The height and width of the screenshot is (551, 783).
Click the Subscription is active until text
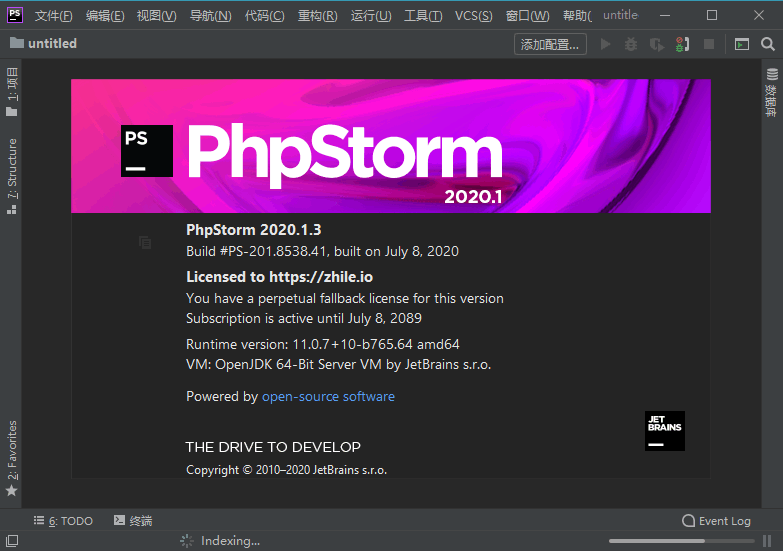(x=304, y=318)
